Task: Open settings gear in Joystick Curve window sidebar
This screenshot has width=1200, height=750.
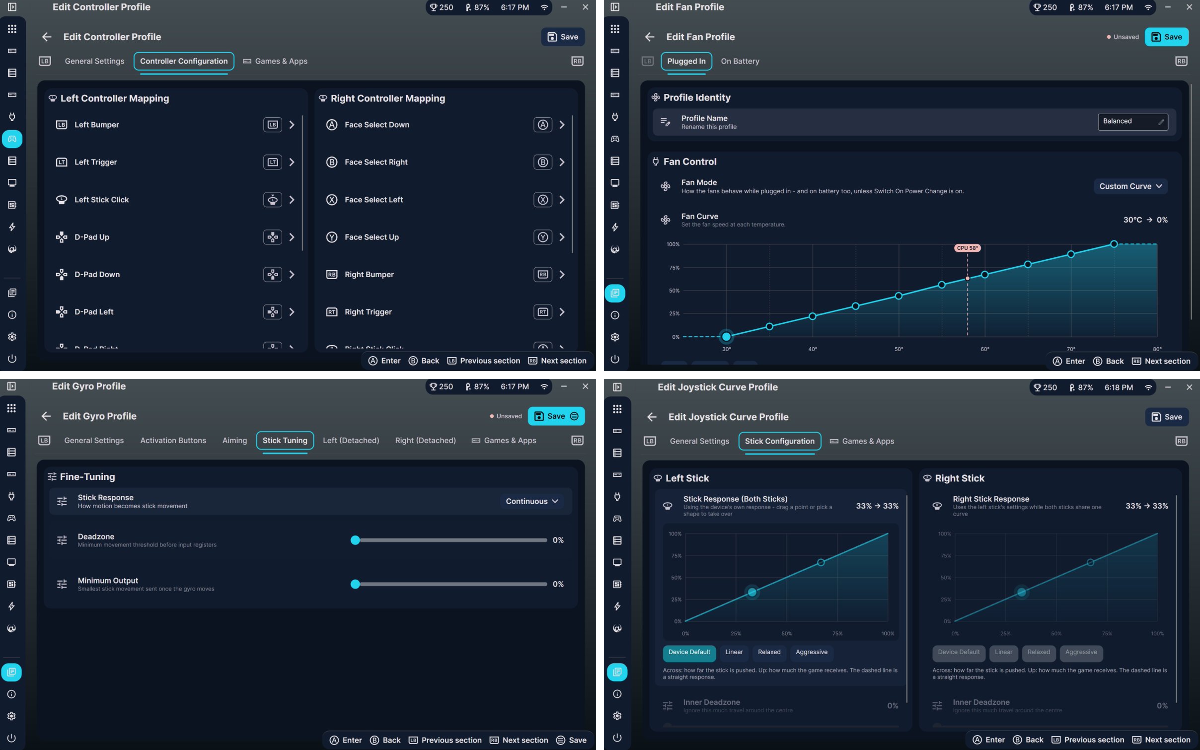Action: tap(615, 716)
